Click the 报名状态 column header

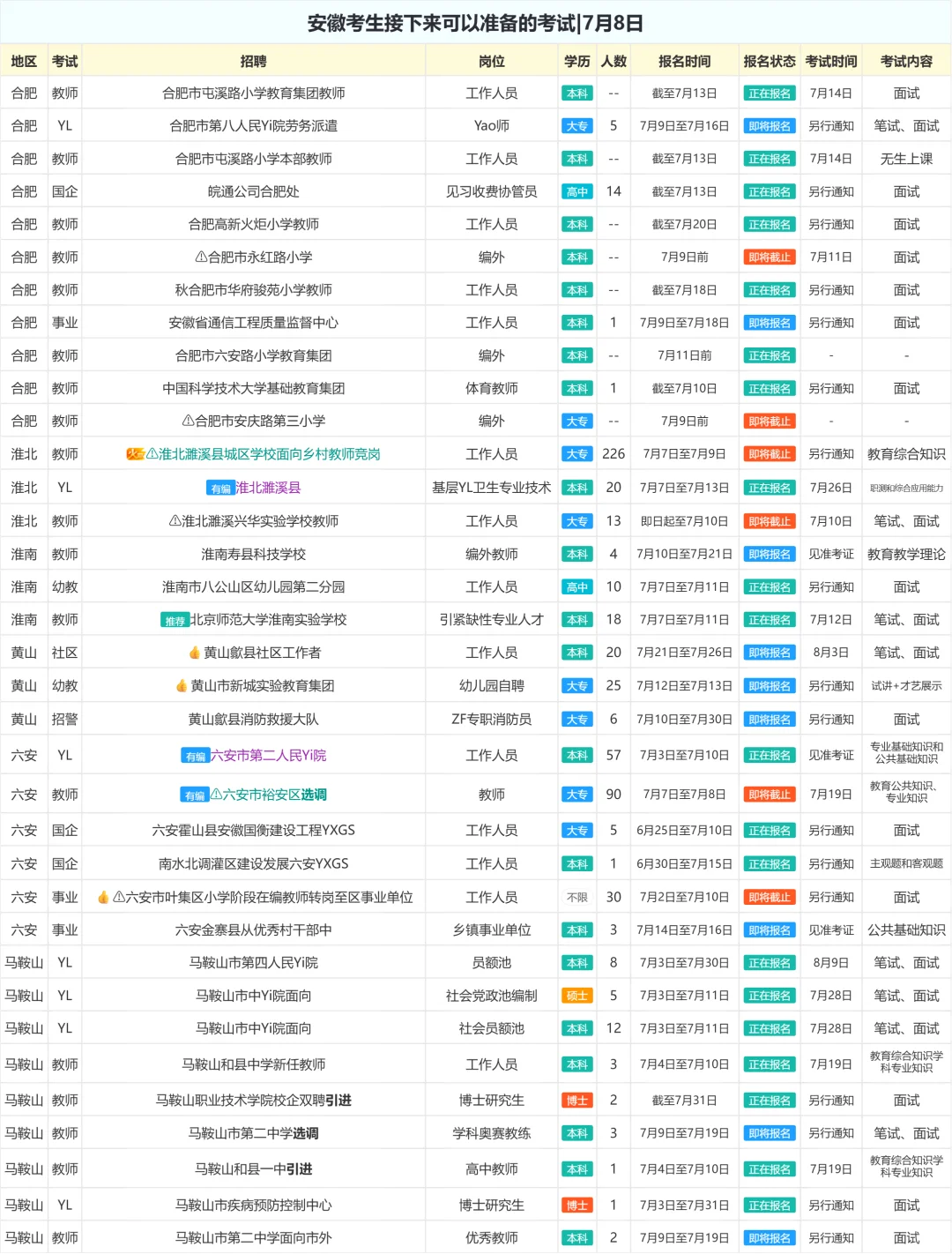click(x=770, y=61)
